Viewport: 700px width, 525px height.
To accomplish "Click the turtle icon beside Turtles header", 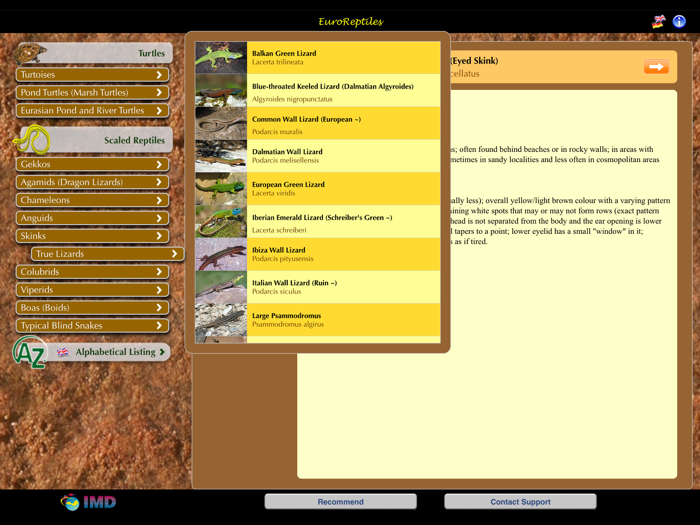I will [x=30, y=53].
